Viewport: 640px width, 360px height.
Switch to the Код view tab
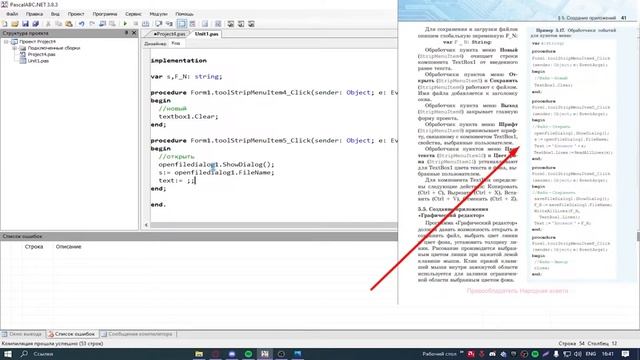(x=176, y=43)
